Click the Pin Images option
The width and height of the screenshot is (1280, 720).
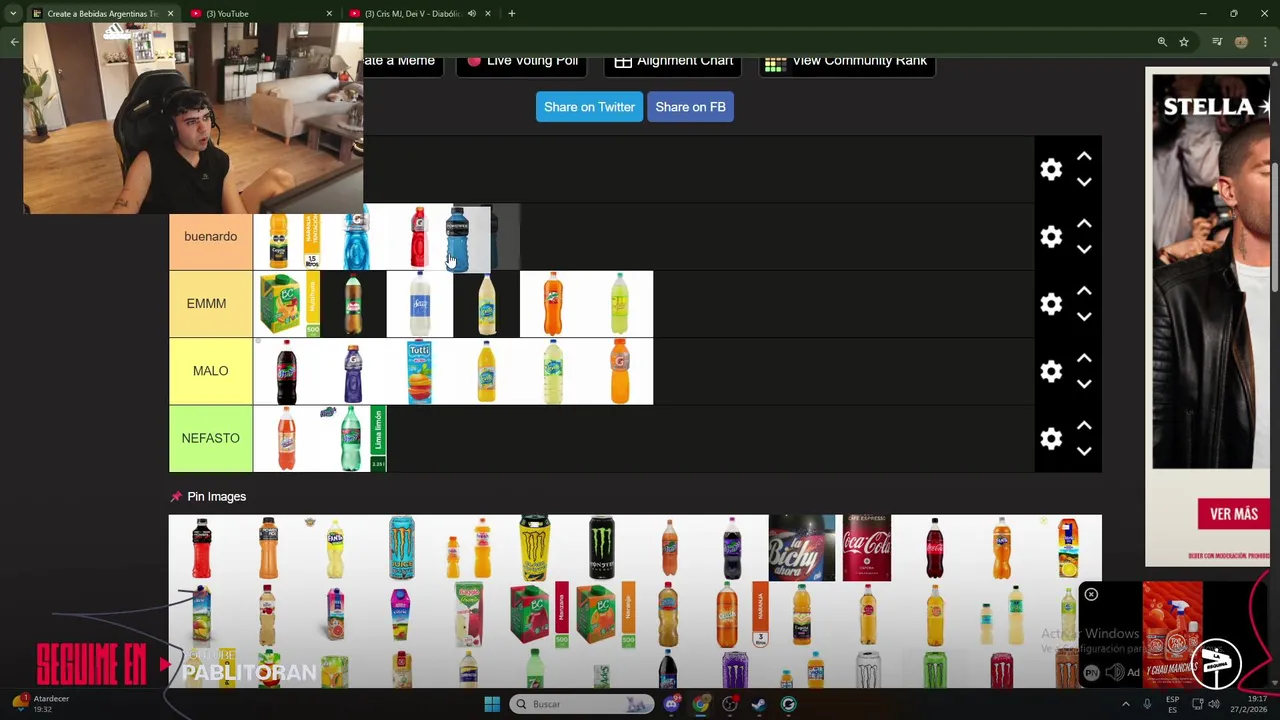pyautogui.click(x=208, y=497)
